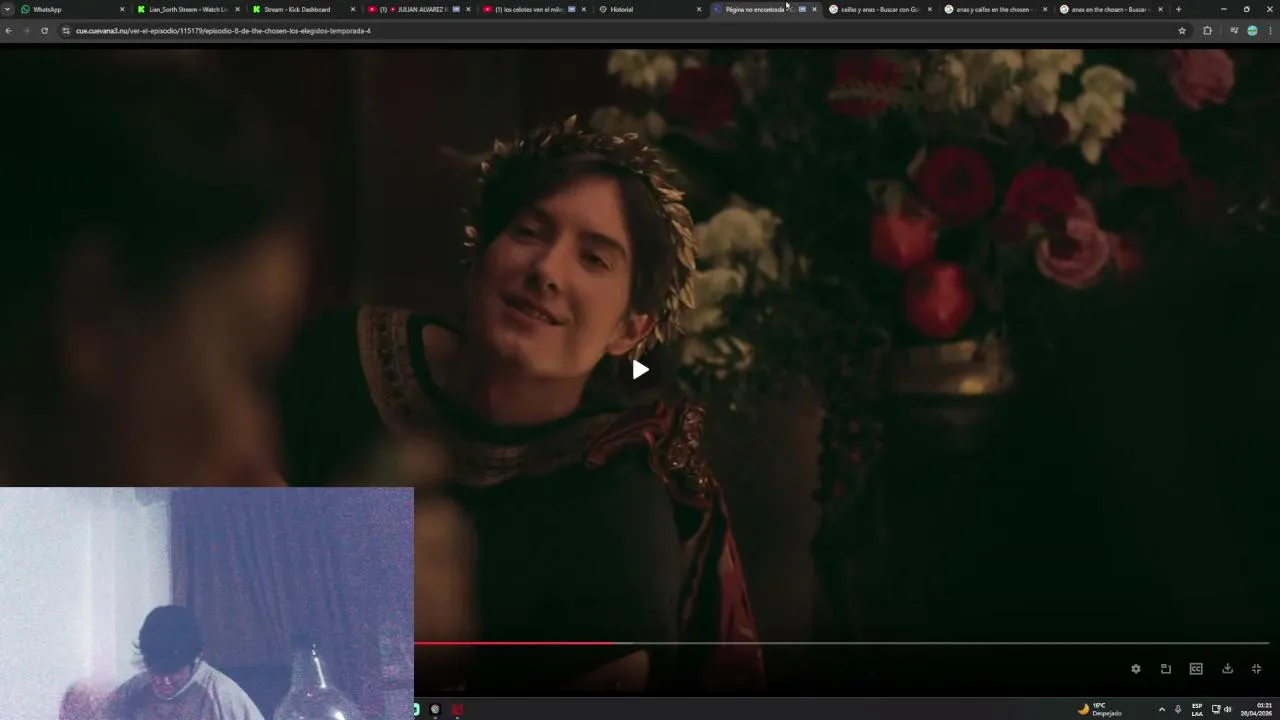Open the red app icon on taskbar
1280x720 pixels.
point(458,710)
